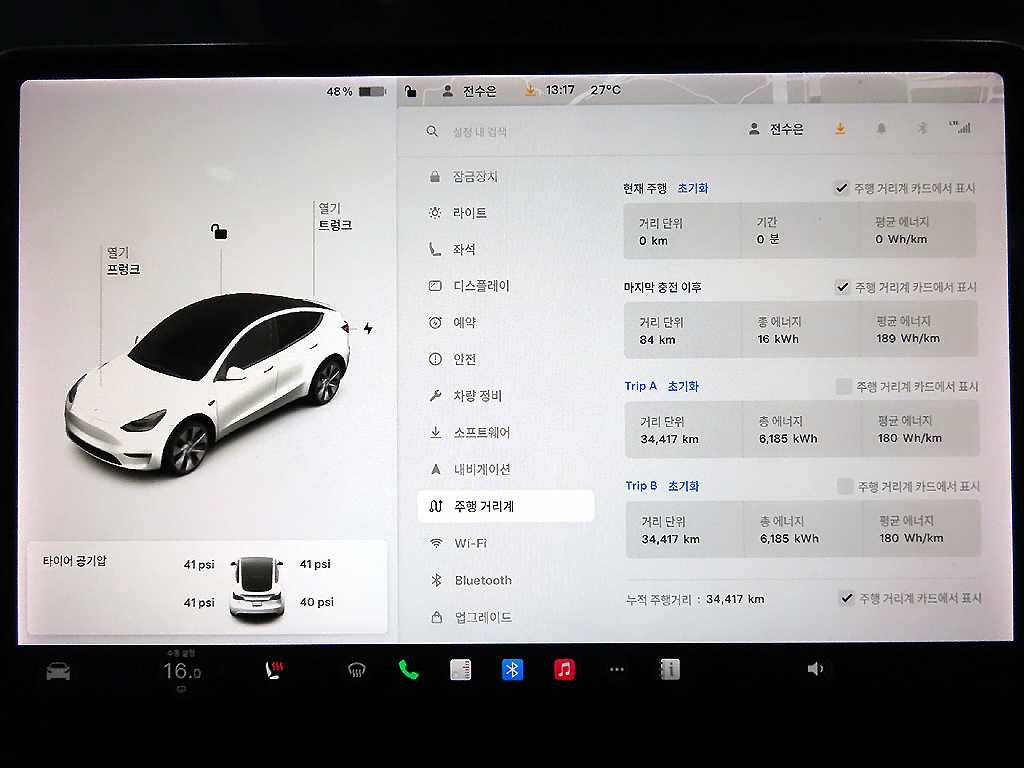
Task: Tap the battery level indicator
Action: coord(356,91)
